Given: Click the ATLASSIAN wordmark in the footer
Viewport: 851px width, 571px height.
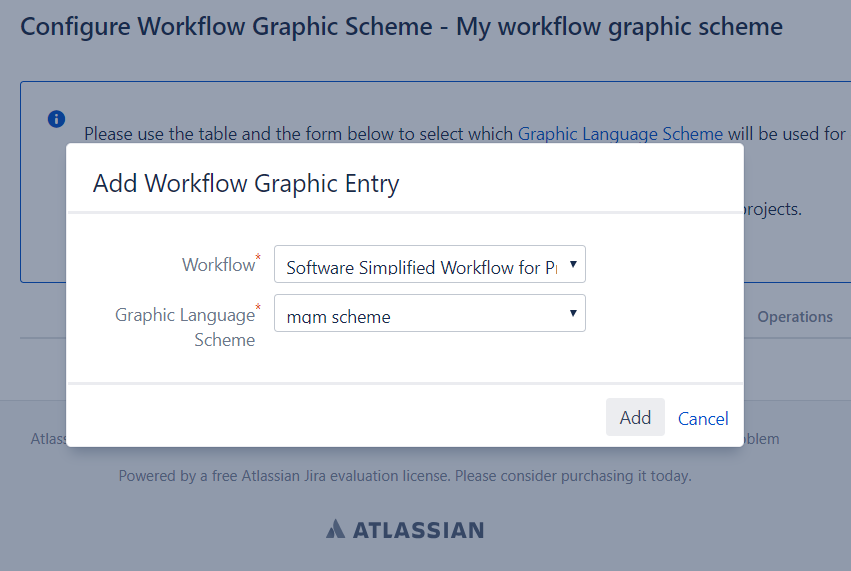Looking at the screenshot, I should pyautogui.click(x=416, y=530).
